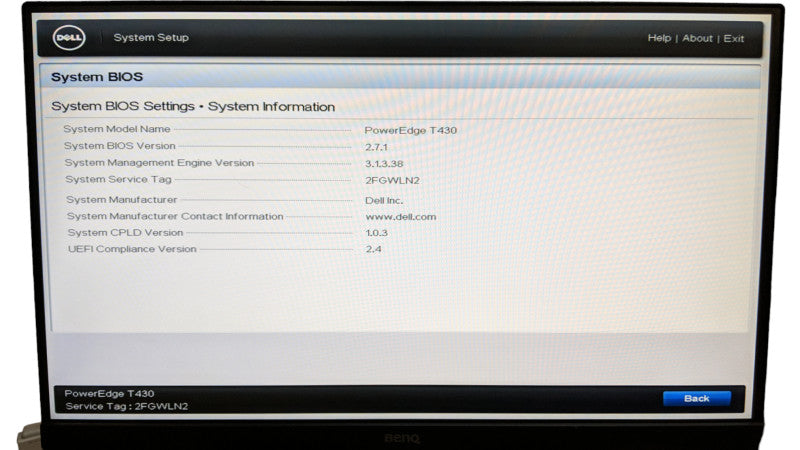Screen dimensions: 800x450
Task: Click the System BIOS heading
Action: [97, 77]
